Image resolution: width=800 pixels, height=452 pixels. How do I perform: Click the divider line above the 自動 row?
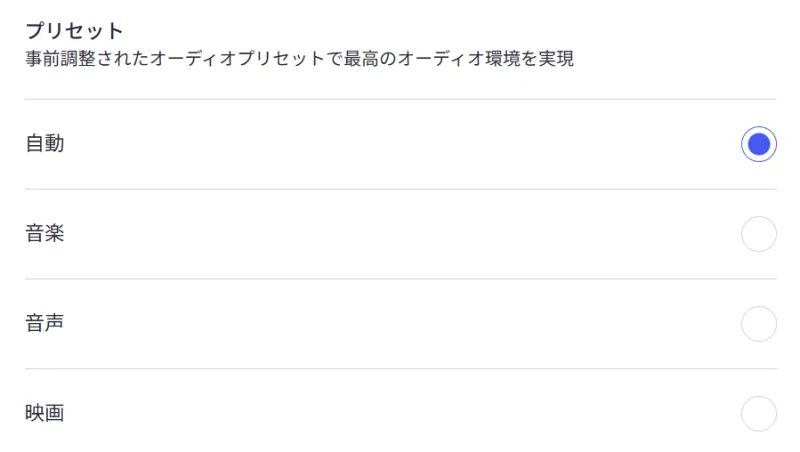pyautogui.click(x=400, y=99)
